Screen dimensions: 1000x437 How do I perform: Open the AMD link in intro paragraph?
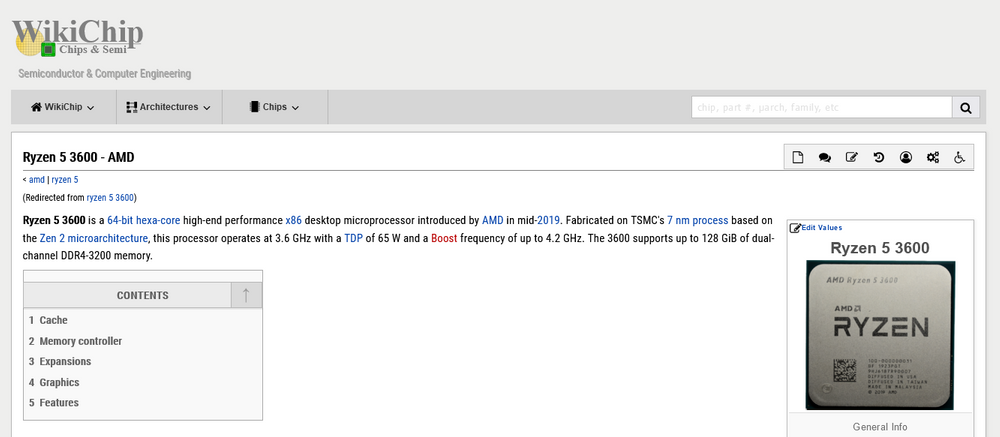[x=493, y=221]
